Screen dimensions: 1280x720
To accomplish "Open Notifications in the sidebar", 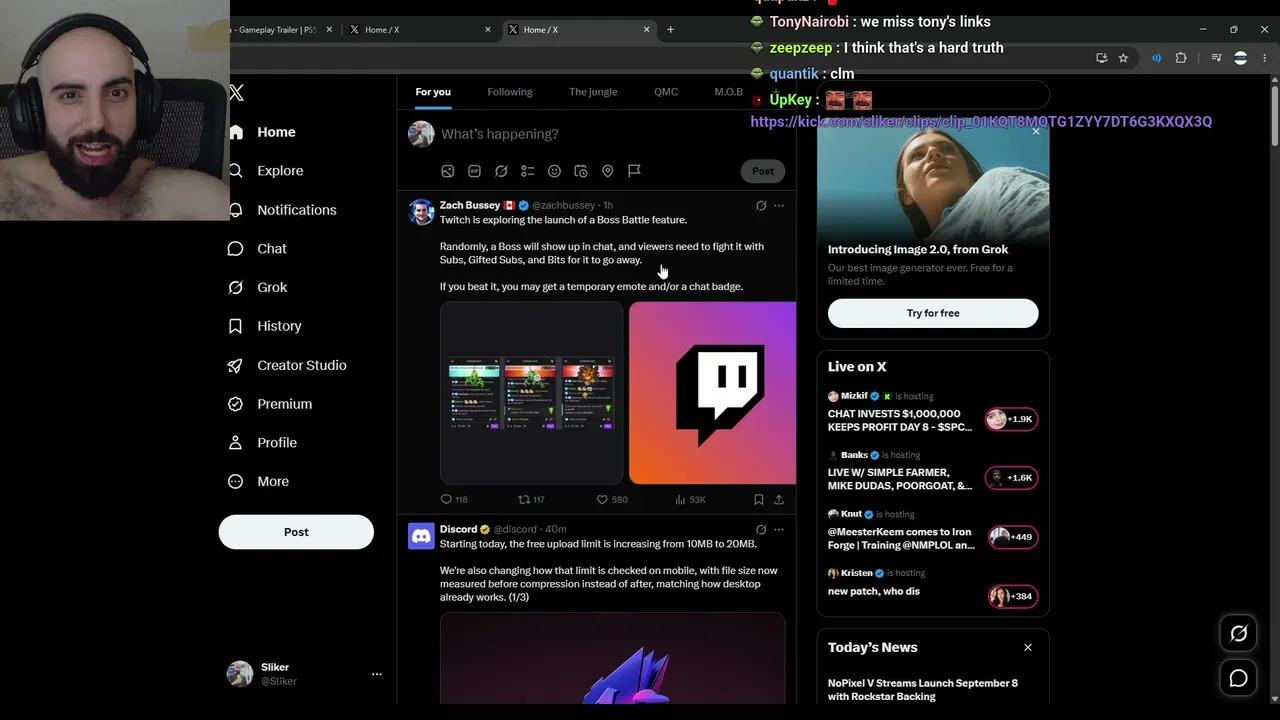I will tap(283, 210).
